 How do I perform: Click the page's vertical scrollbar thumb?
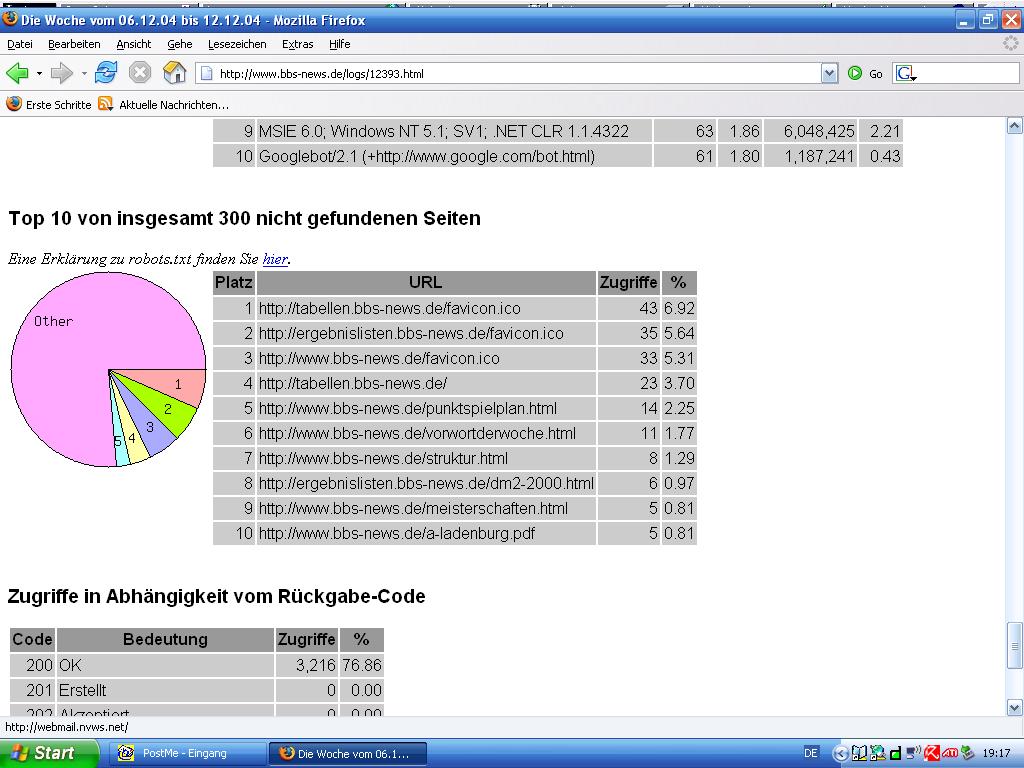(x=1015, y=645)
